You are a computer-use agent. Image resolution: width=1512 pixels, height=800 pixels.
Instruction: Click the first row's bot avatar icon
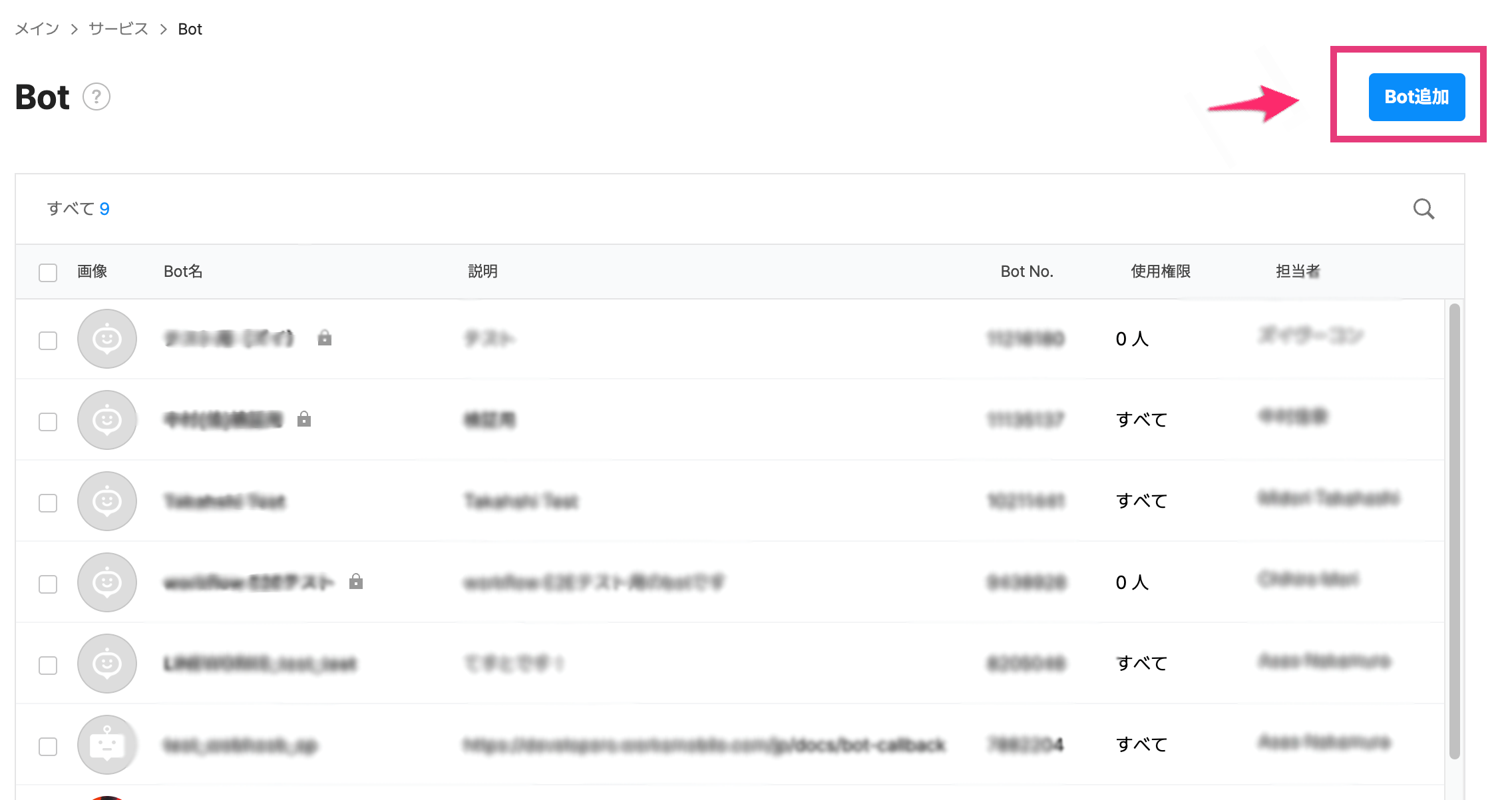(107, 339)
